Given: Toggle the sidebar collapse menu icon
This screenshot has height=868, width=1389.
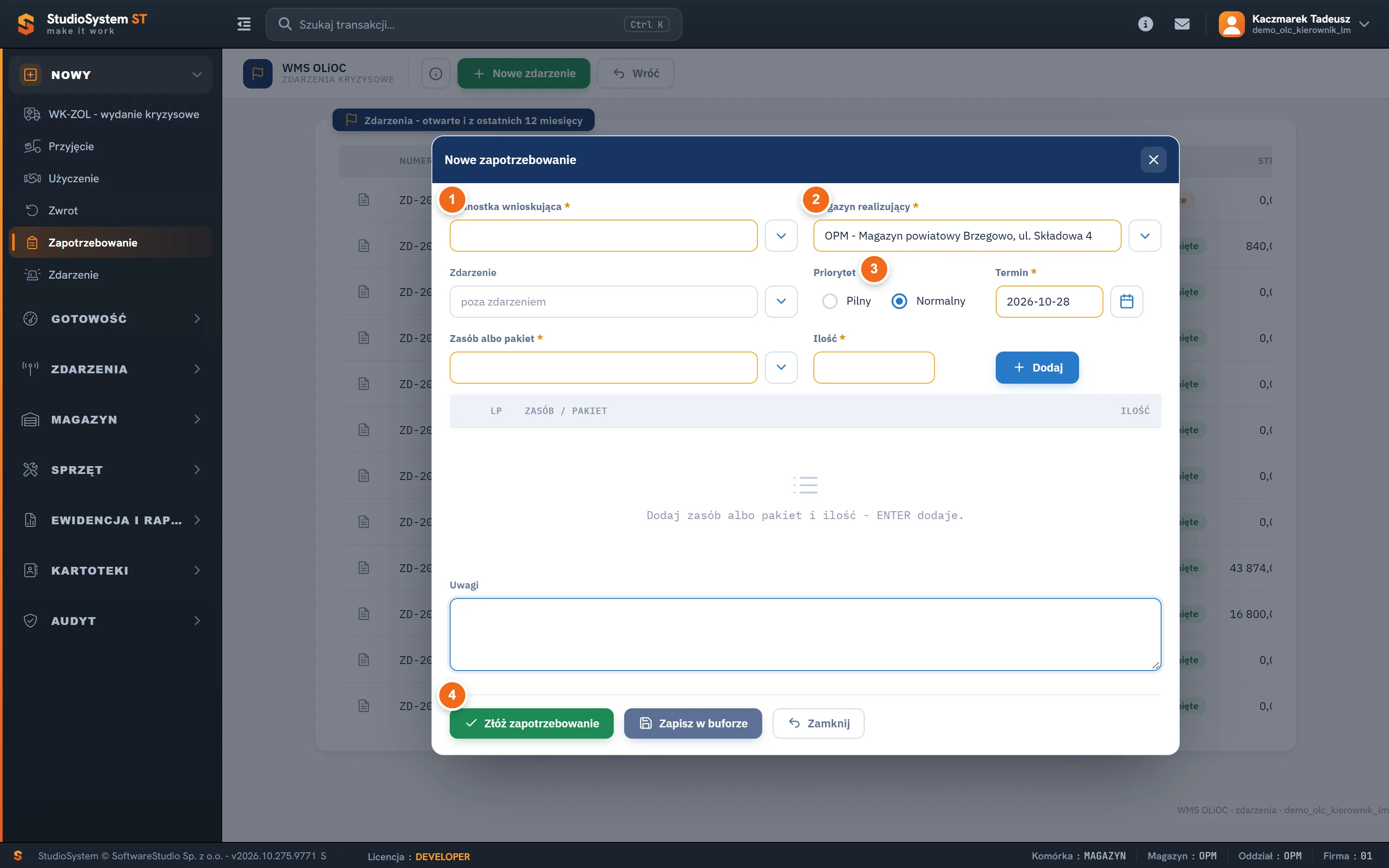Looking at the screenshot, I should tap(244, 24).
